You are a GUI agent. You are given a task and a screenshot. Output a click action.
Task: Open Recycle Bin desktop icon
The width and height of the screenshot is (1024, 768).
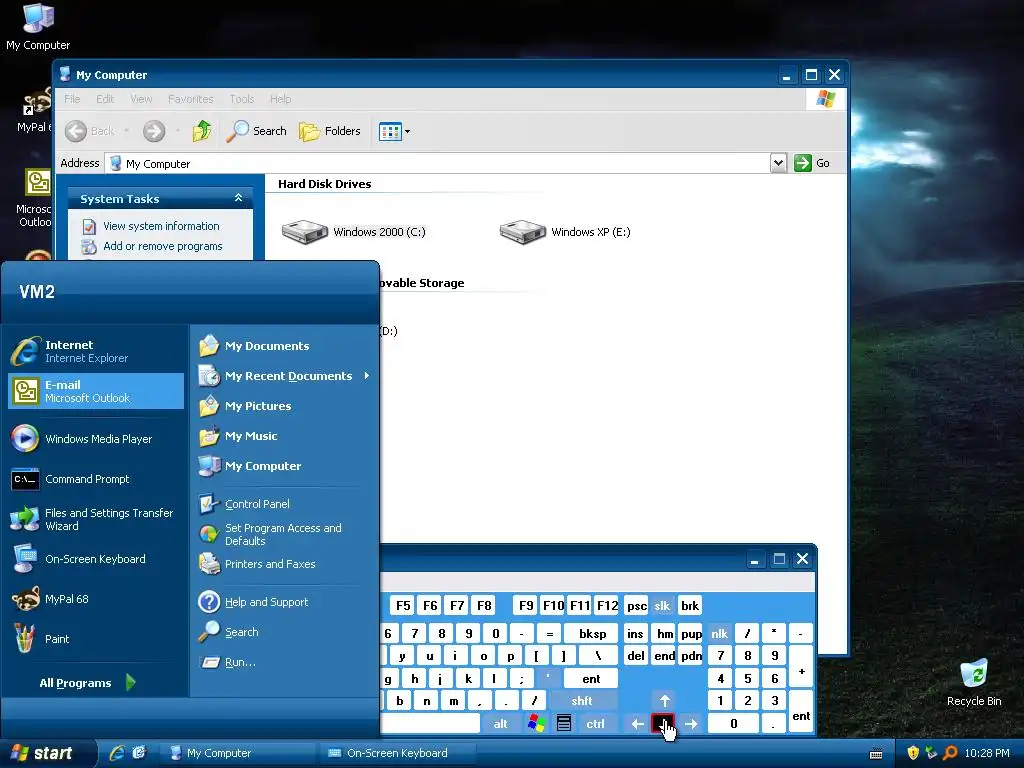[974, 682]
